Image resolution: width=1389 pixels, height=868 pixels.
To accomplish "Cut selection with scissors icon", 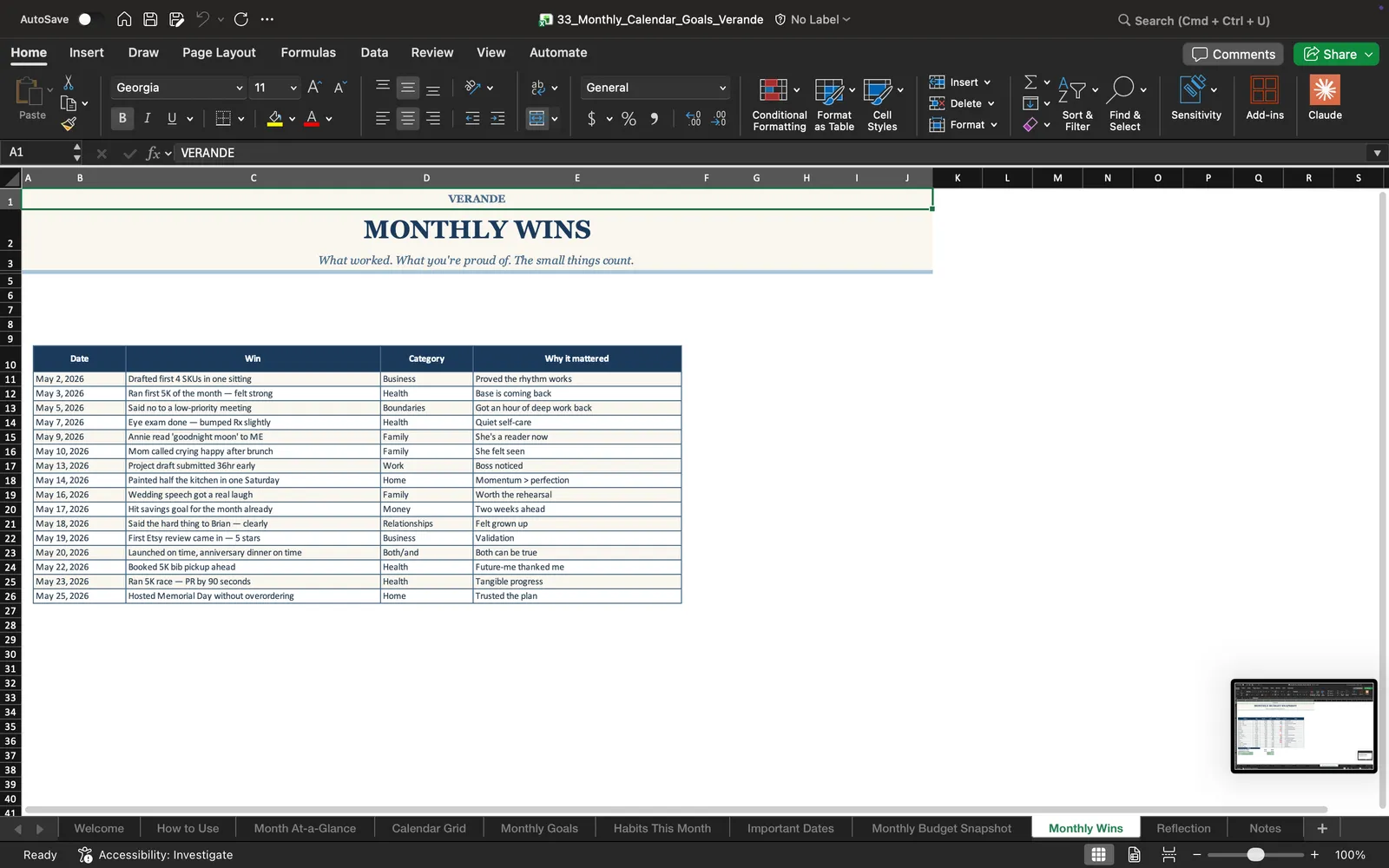I will [x=69, y=82].
